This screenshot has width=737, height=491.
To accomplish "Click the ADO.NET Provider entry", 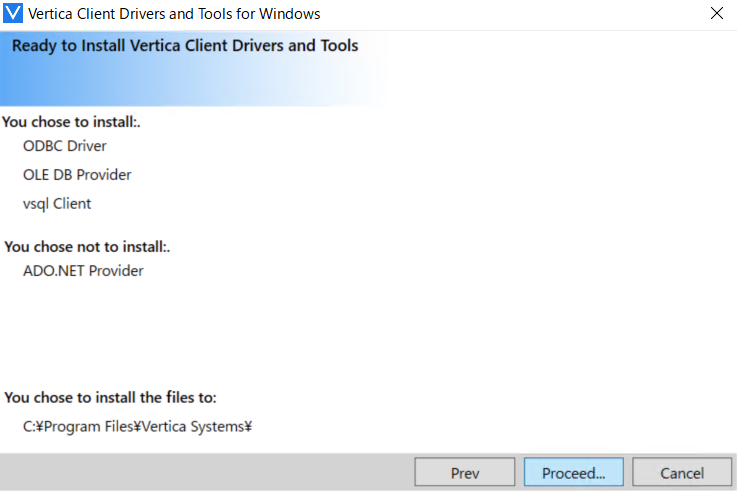I will tap(83, 271).
